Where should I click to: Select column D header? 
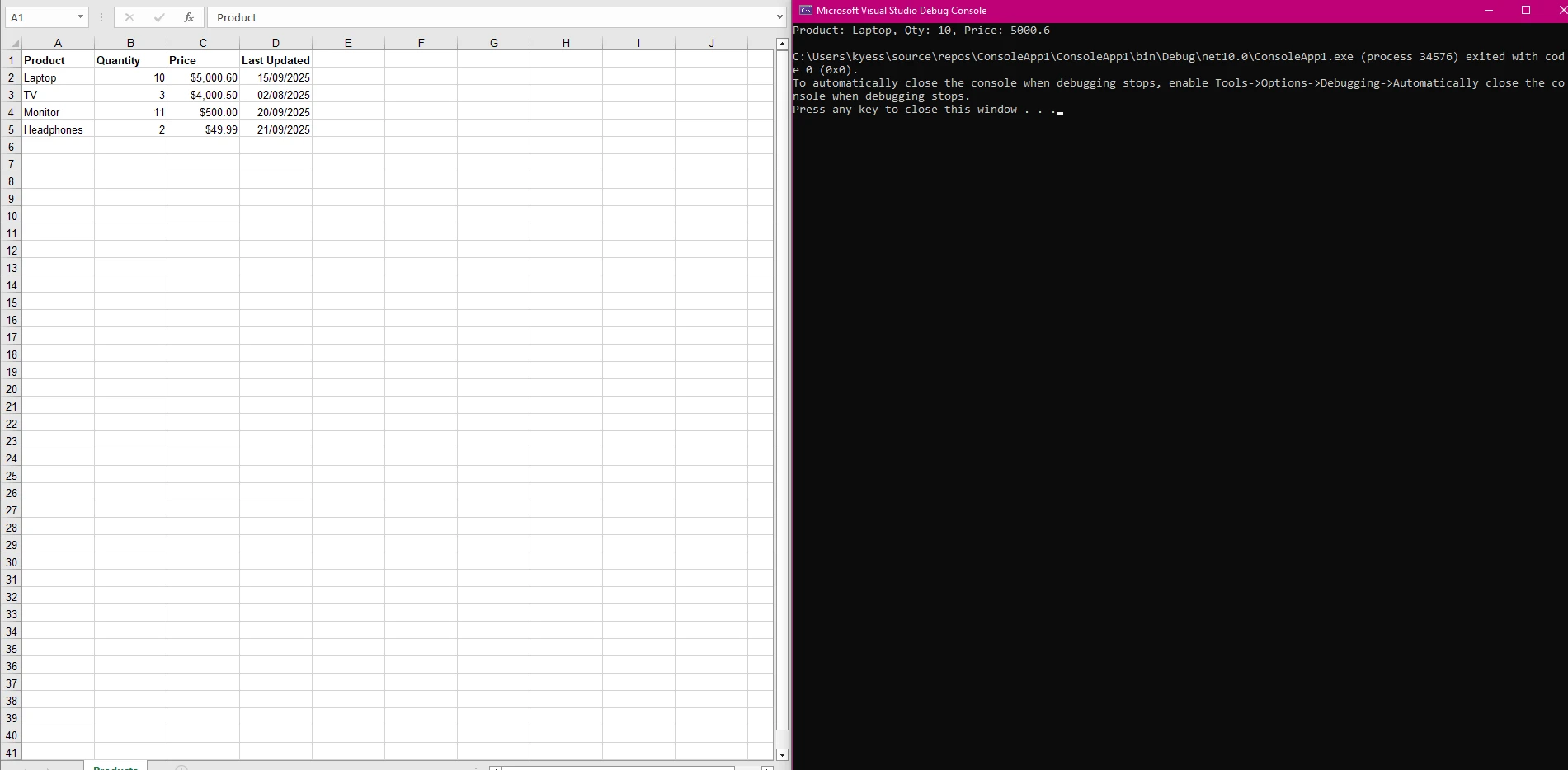[x=275, y=43]
